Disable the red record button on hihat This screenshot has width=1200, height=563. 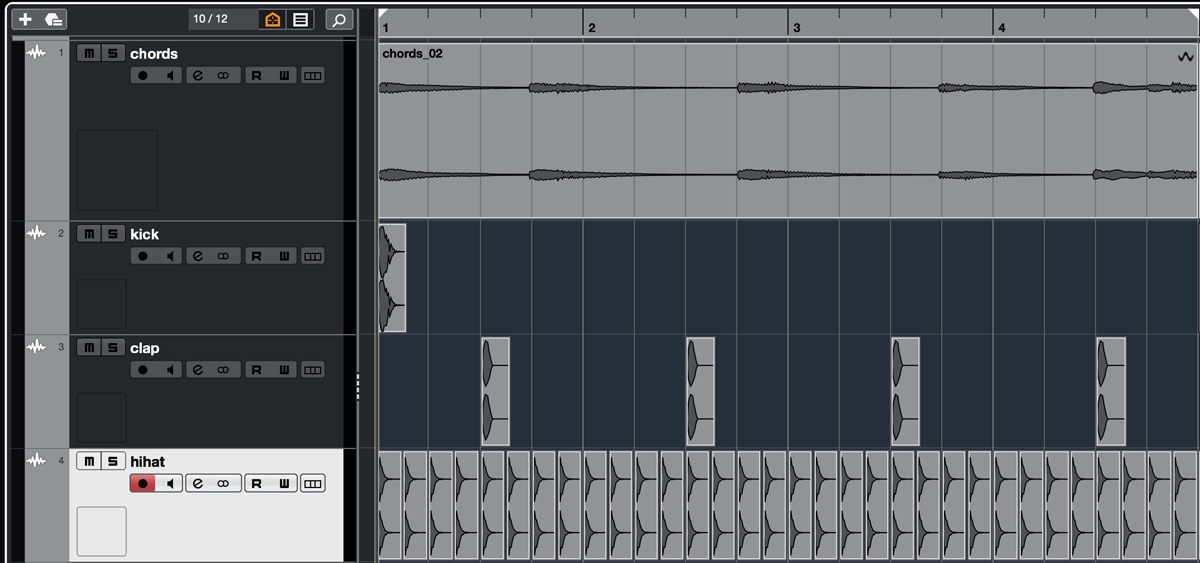[x=142, y=483]
